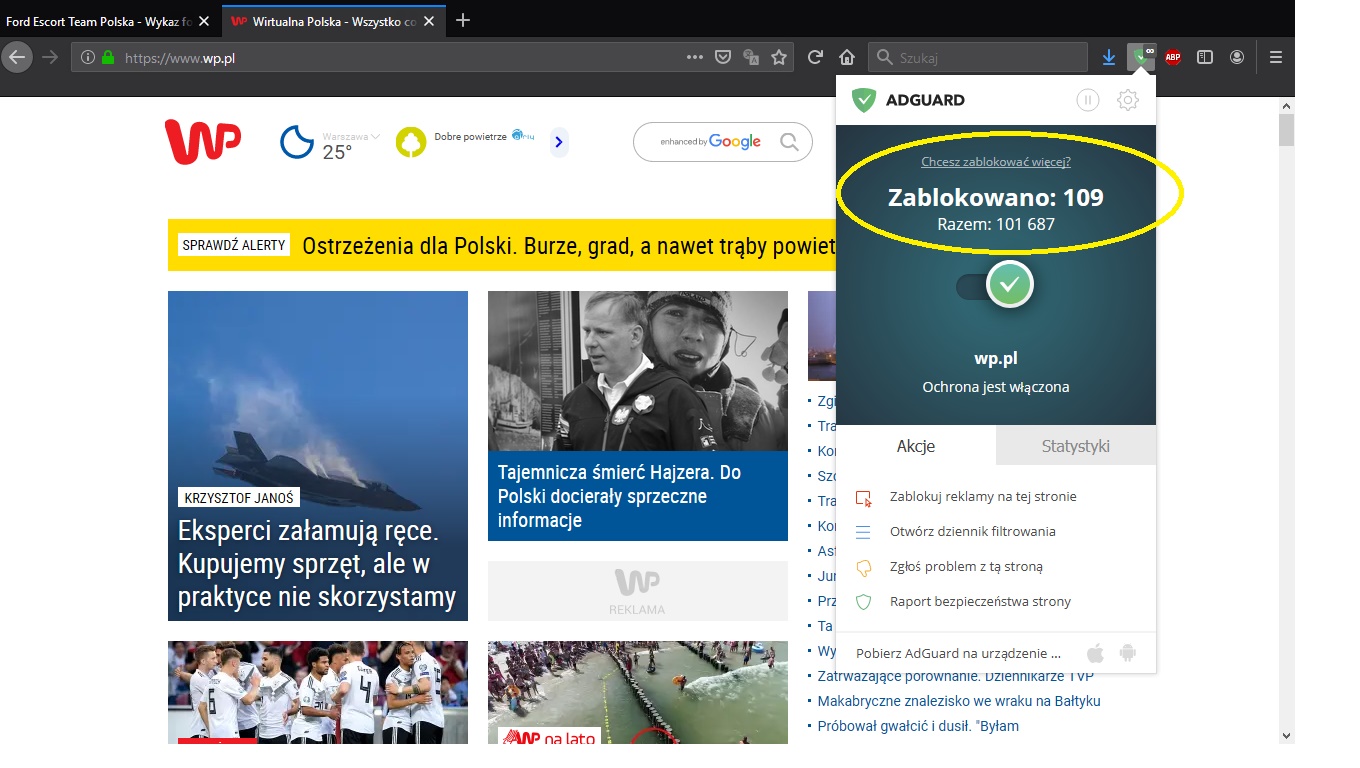Viewport: 1360px width, 768px height.
Task: Open the Firefox hamburger menu
Action: click(1275, 58)
